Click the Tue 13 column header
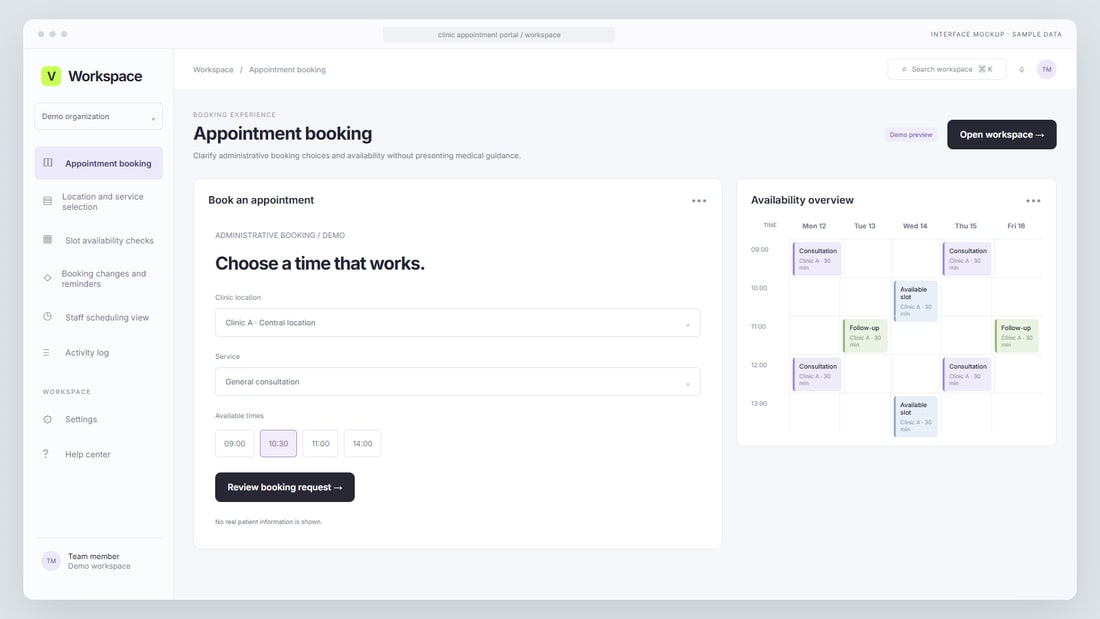The width and height of the screenshot is (1100, 619). pos(864,226)
